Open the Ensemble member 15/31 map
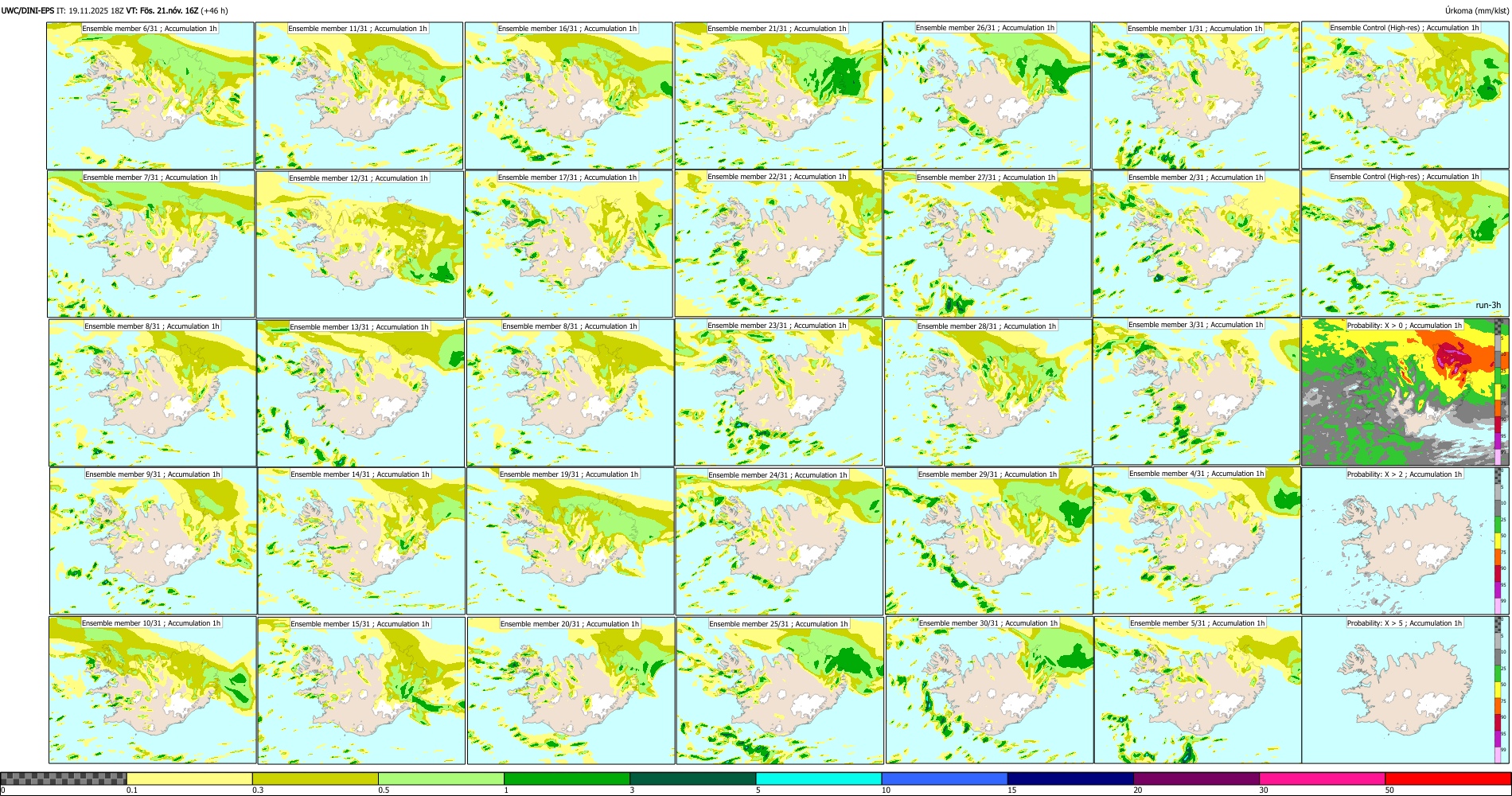This screenshot has width=1512, height=796. pos(361,690)
